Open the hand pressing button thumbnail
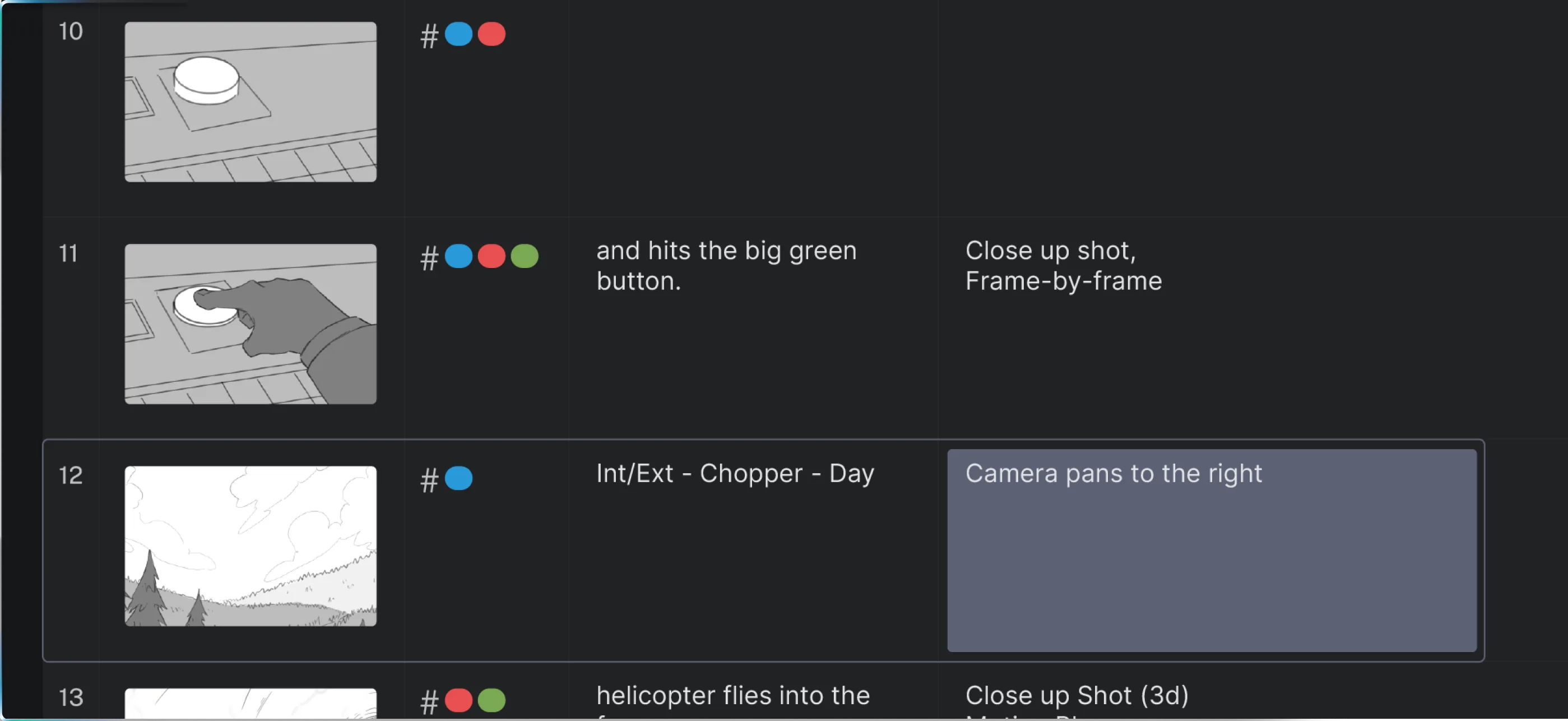1568x721 pixels. point(250,324)
